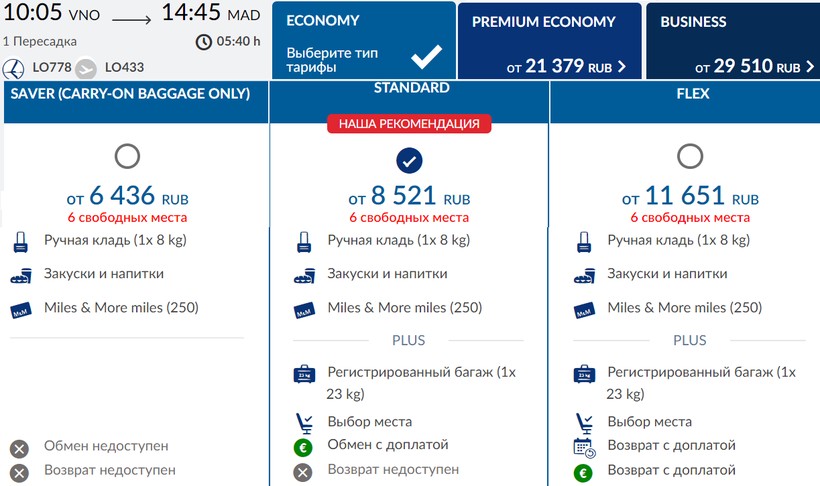This screenshot has height=486, width=820.
Task: Click Saver Miles & More card icon
Action: (21, 309)
